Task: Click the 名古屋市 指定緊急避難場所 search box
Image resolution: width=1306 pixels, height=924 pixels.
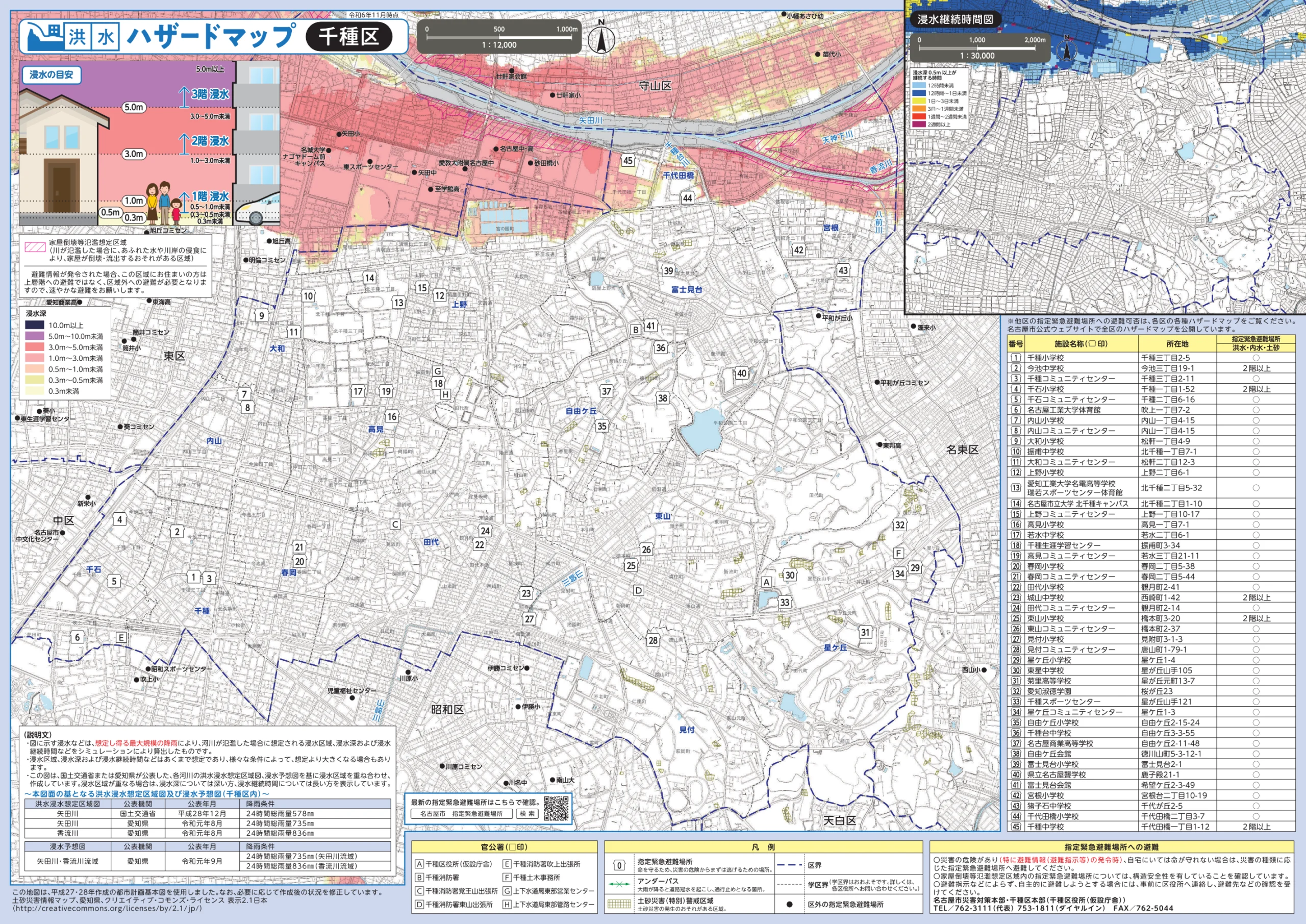Action: [x=461, y=814]
